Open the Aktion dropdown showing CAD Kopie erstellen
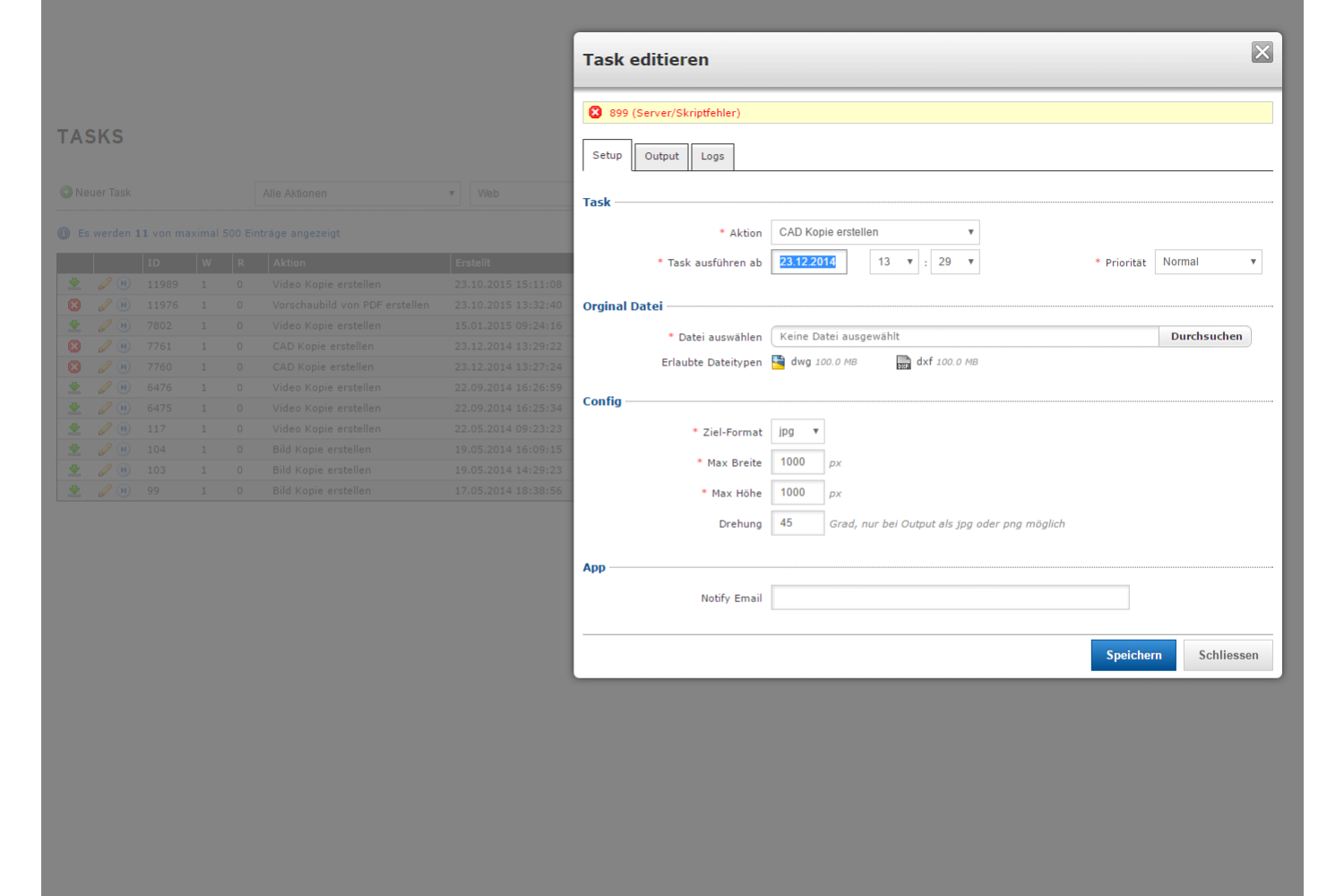 point(874,232)
